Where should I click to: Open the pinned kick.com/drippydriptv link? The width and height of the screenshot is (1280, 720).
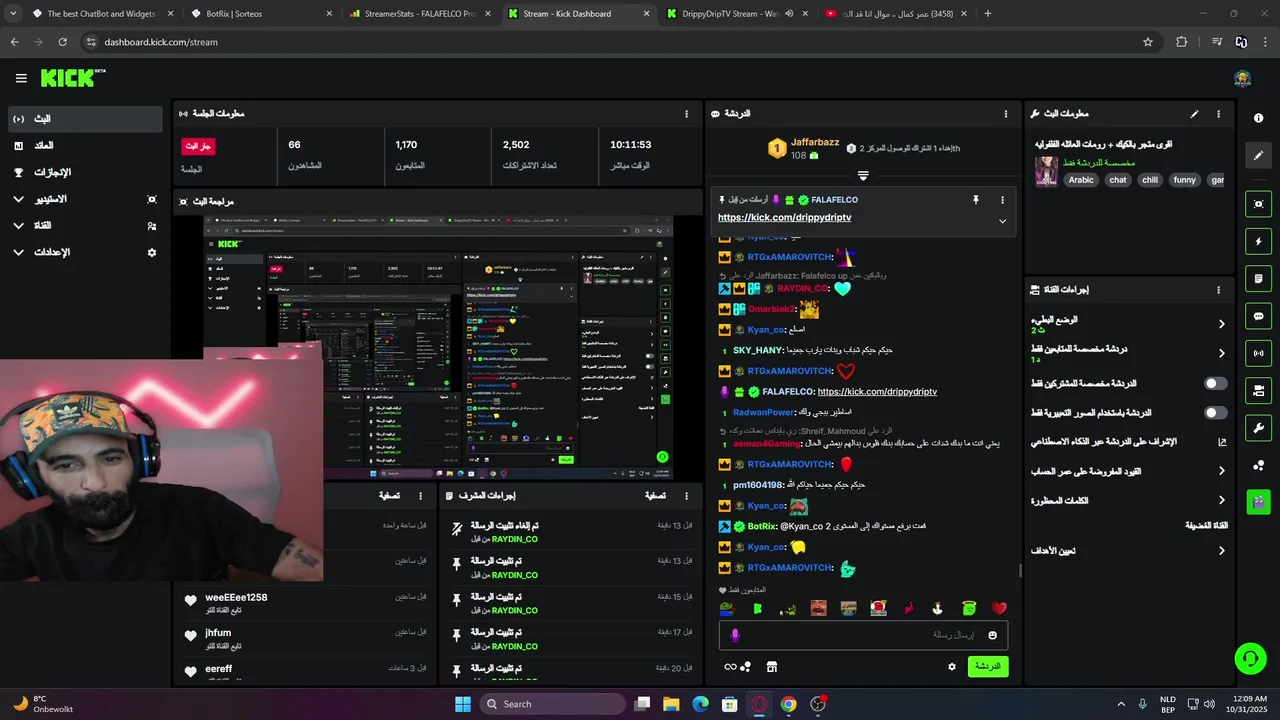click(784, 217)
